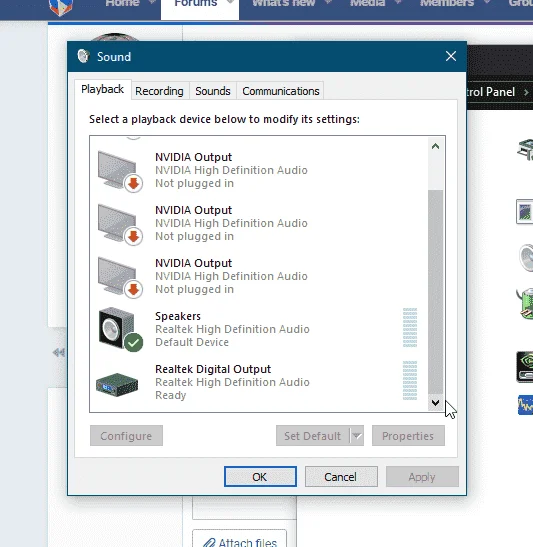Click the collapse arrows icon in forum sidebar
The width and height of the screenshot is (533, 547).
click(x=59, y=353)
